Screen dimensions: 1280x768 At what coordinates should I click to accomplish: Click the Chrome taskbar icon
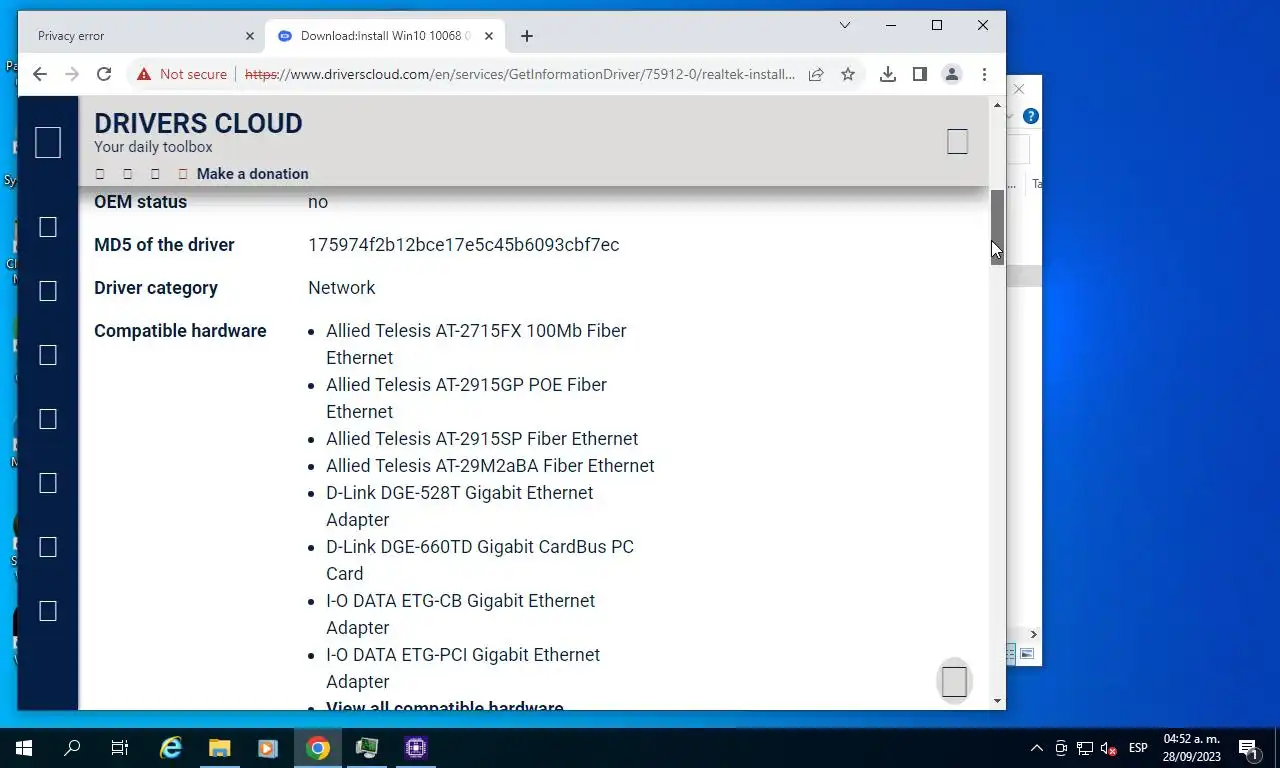pos(318,748)
